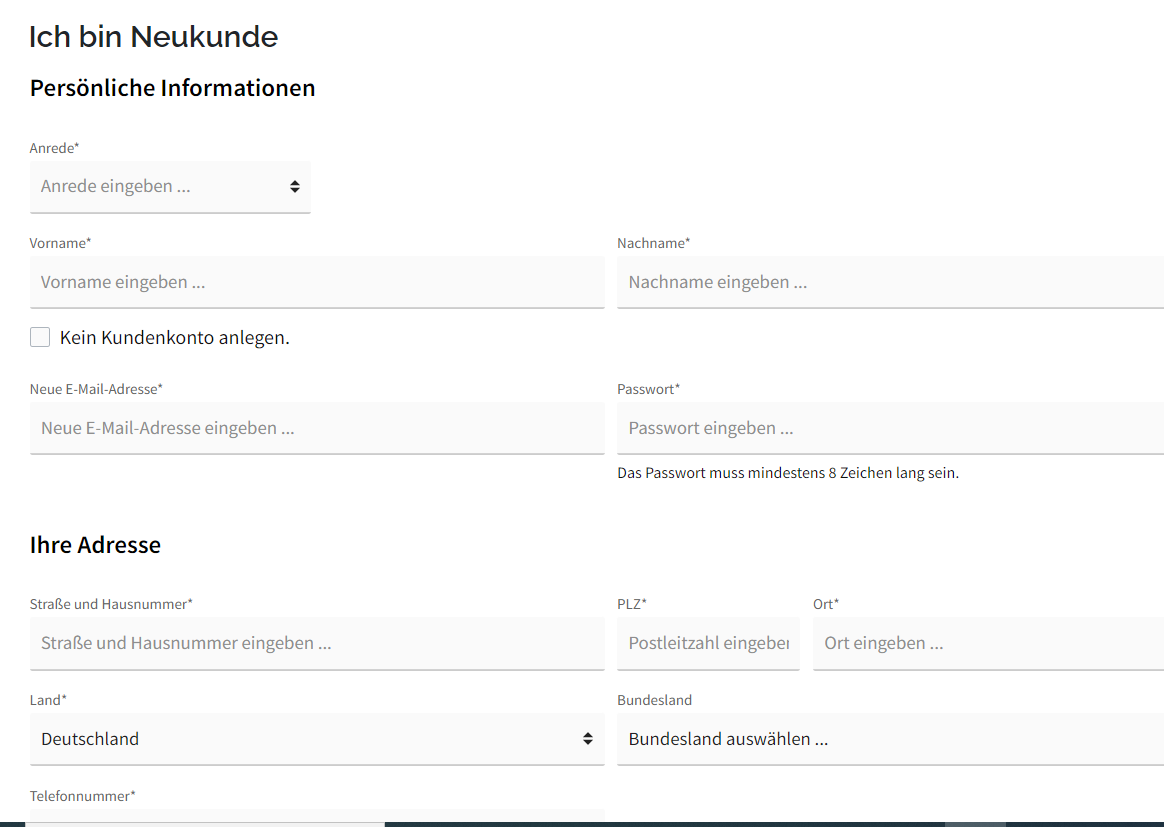Click the 'Bundesland' field label

click(654, 700)
